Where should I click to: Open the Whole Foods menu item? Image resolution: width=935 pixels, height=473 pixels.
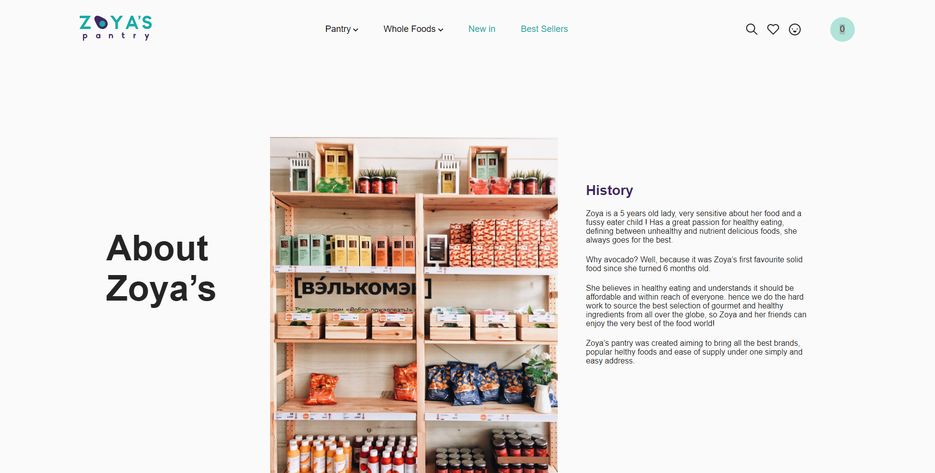(x=409, y=29)
